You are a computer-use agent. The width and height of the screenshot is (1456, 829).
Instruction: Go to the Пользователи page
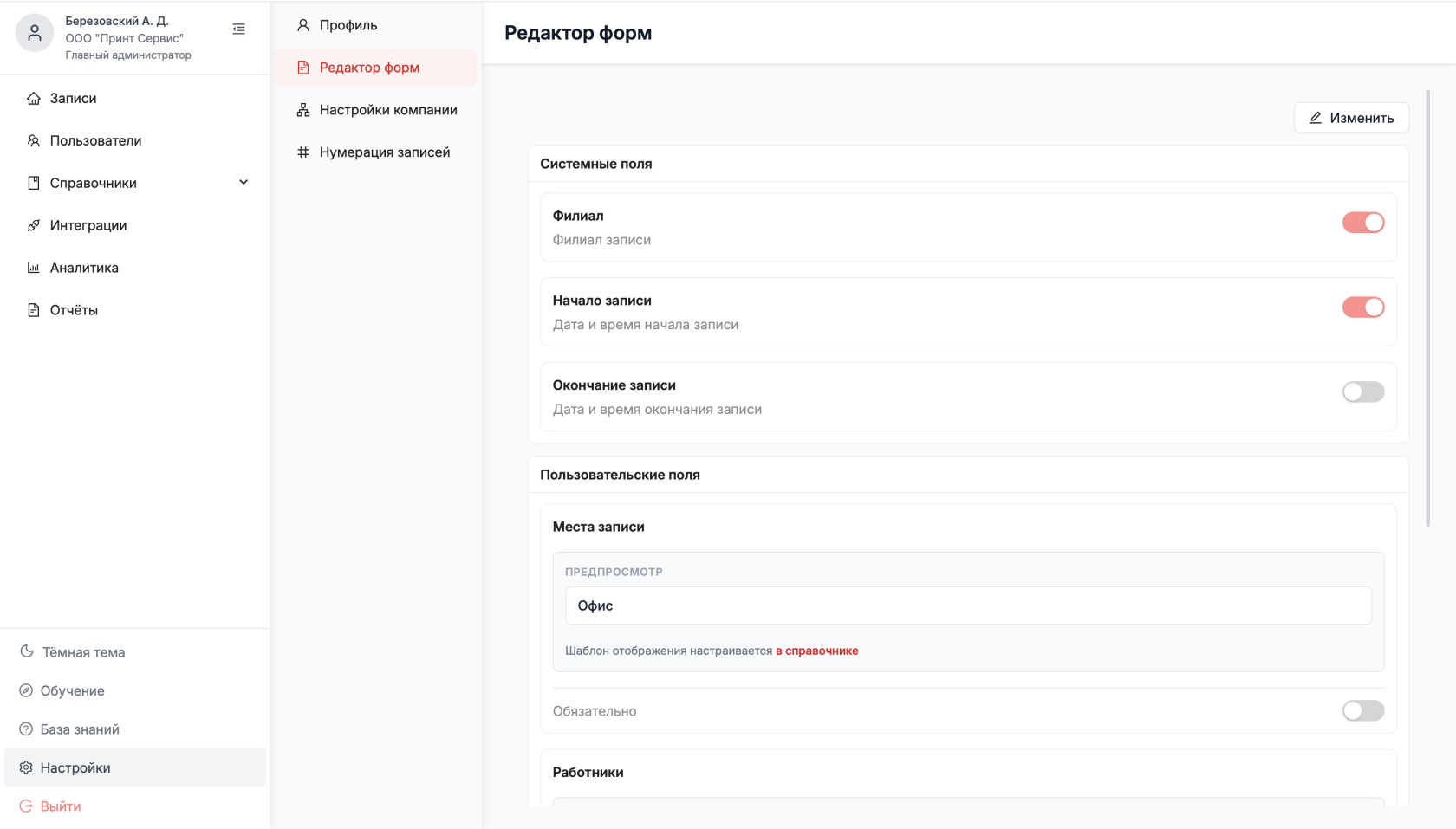click(x=134, y=141)
